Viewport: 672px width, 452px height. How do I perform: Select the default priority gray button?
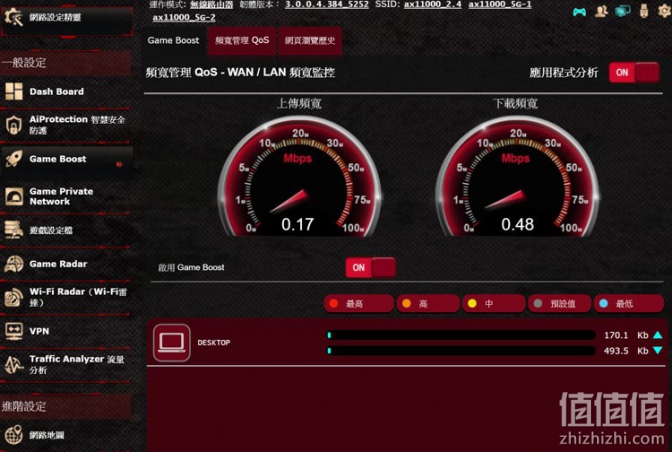[559, 303]
